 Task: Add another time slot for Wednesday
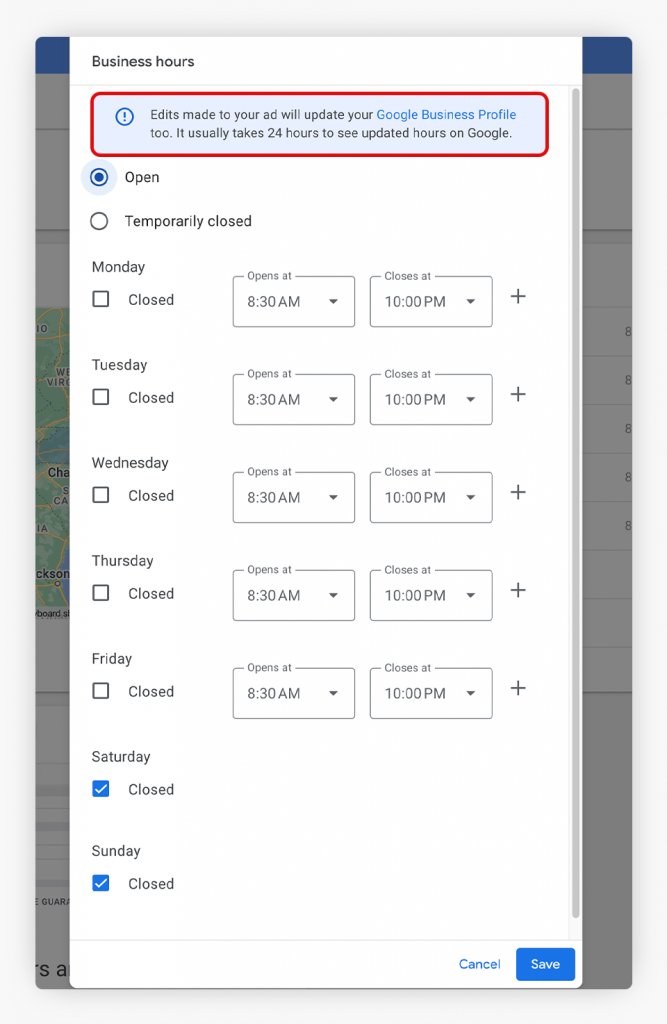tap(518, 492)
